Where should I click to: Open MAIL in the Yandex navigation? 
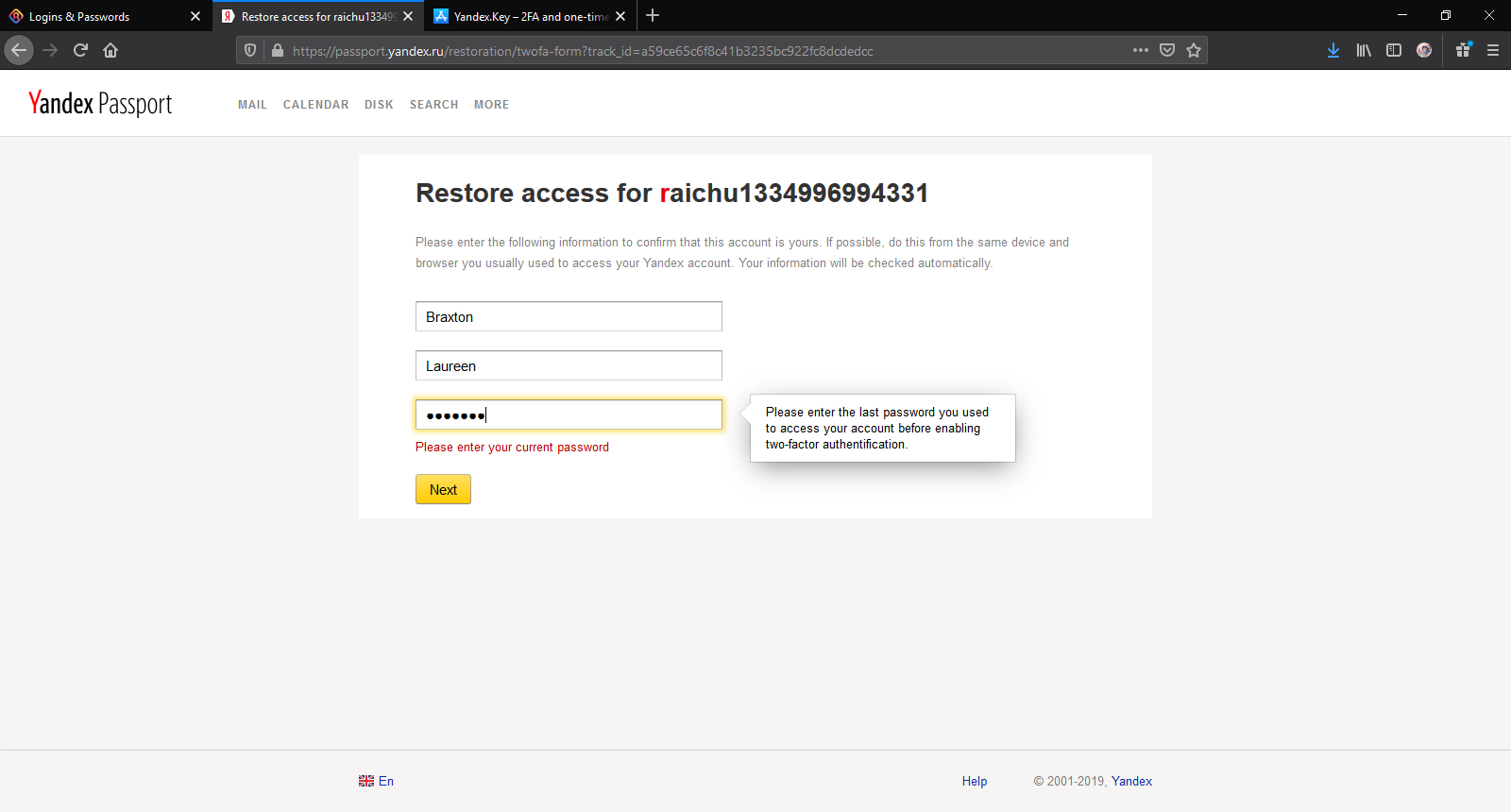pos(252,105)
